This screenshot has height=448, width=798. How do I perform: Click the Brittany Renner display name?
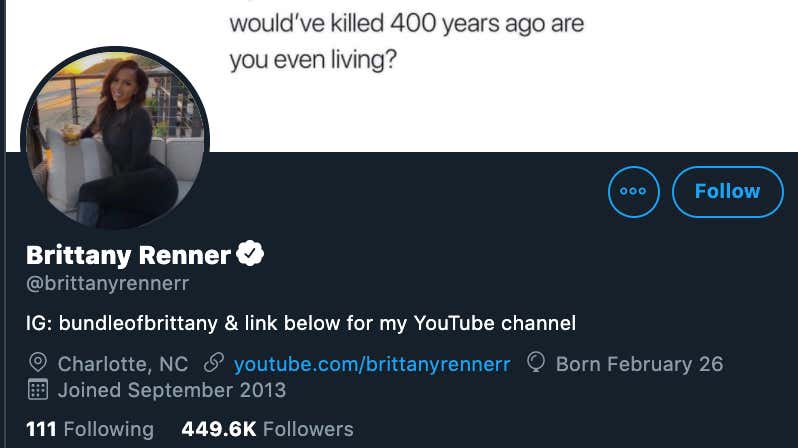pos(128,255)
